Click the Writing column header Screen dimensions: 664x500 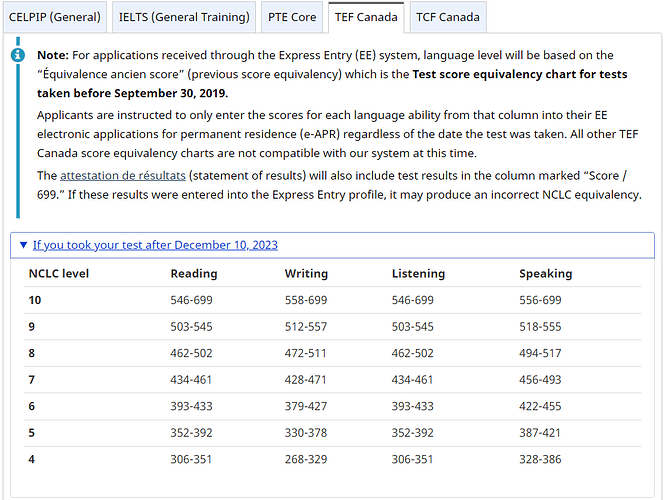click(x=306, y=273)
